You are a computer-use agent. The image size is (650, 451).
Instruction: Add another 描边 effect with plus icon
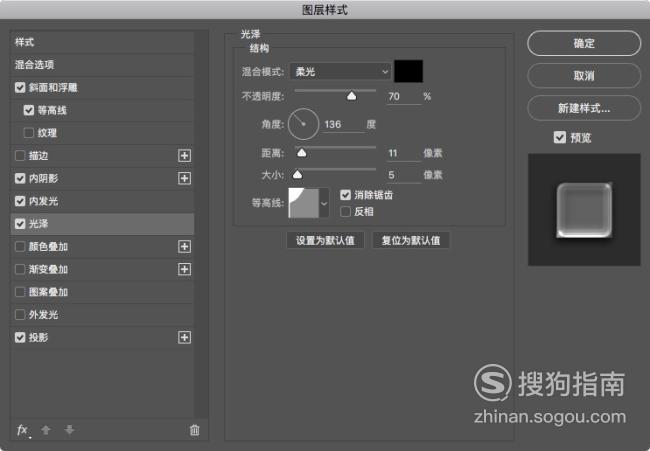click(184, 155)
